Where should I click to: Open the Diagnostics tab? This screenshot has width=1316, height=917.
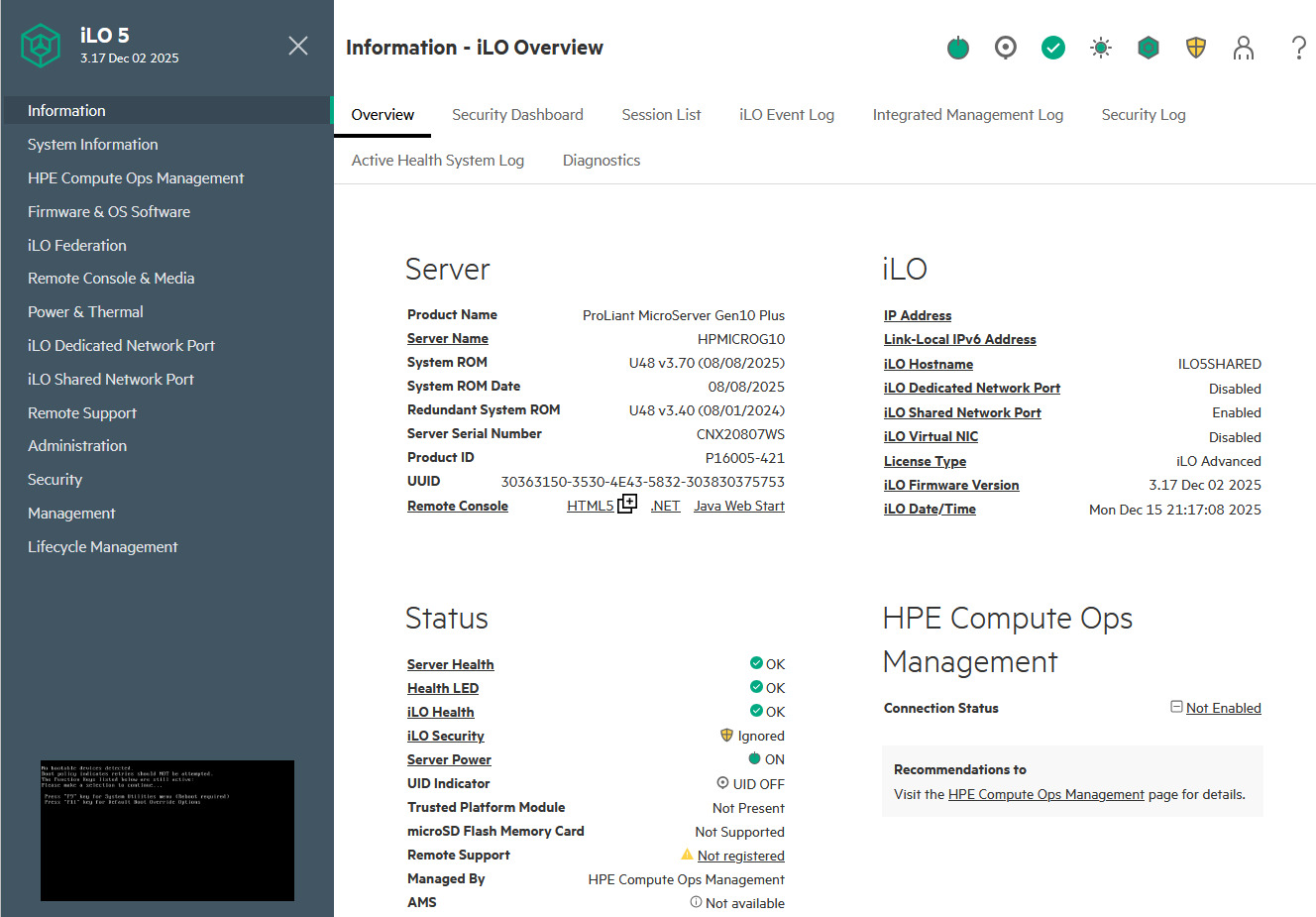601,161
